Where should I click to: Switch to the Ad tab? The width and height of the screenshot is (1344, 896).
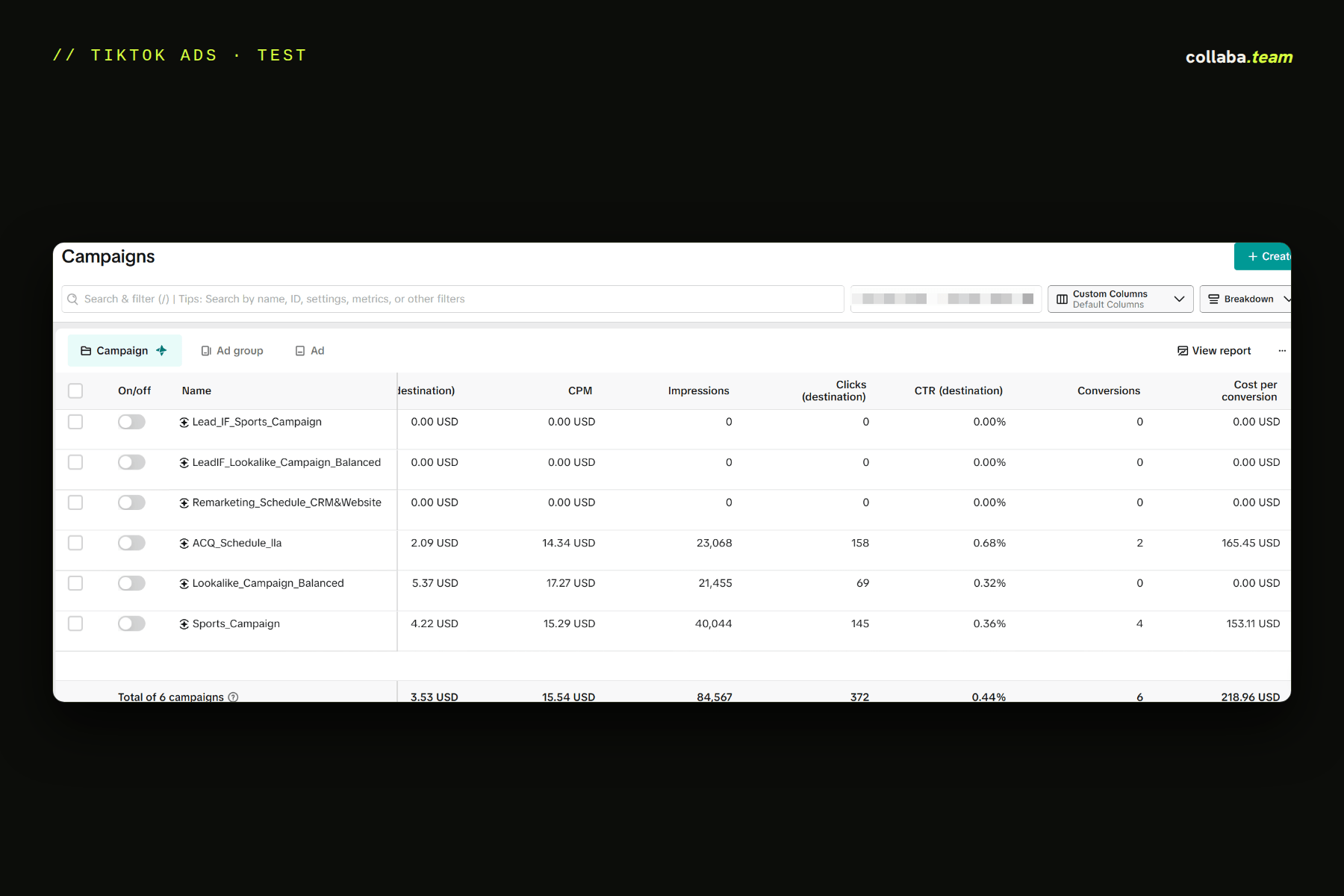click(x=310, y=351)
